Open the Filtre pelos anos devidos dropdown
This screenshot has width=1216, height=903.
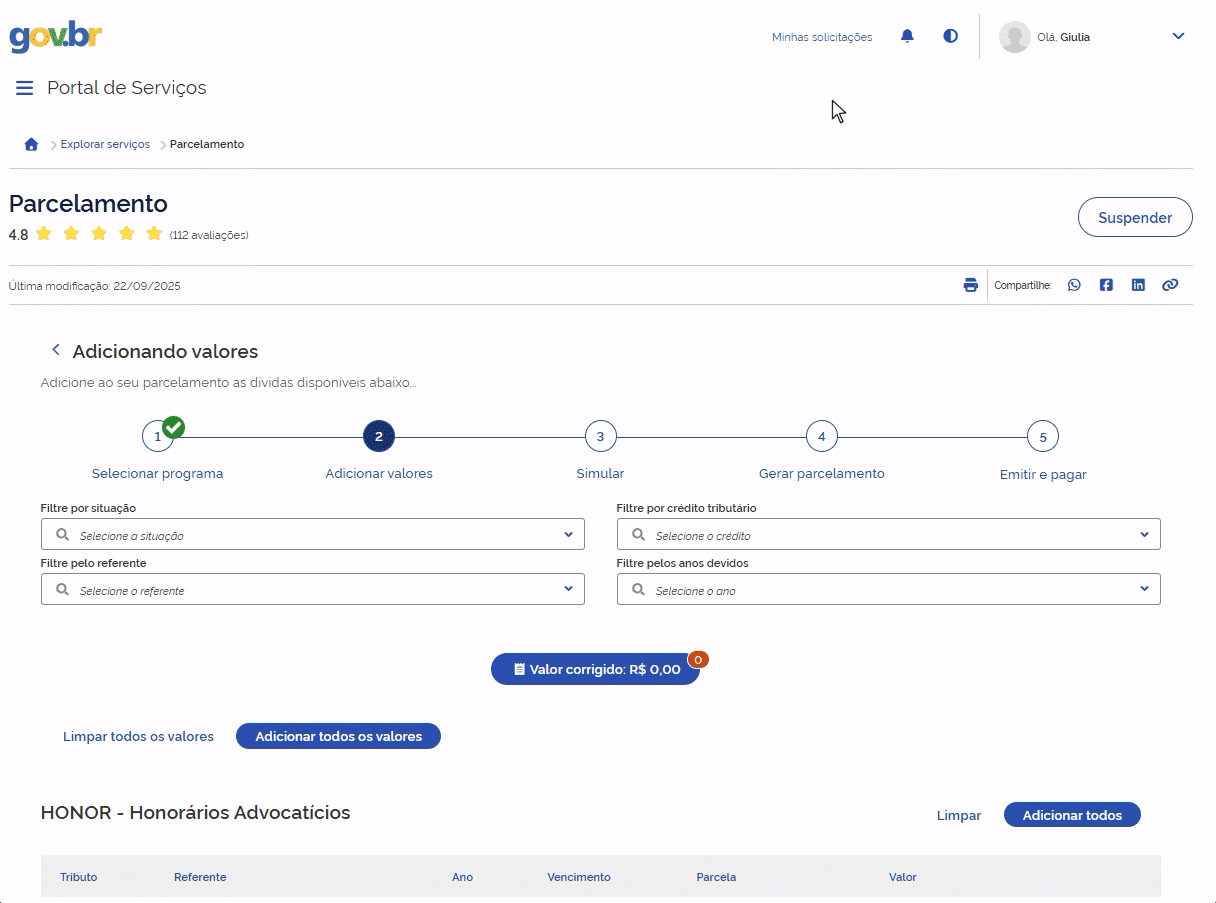click(x=889, y=589)
